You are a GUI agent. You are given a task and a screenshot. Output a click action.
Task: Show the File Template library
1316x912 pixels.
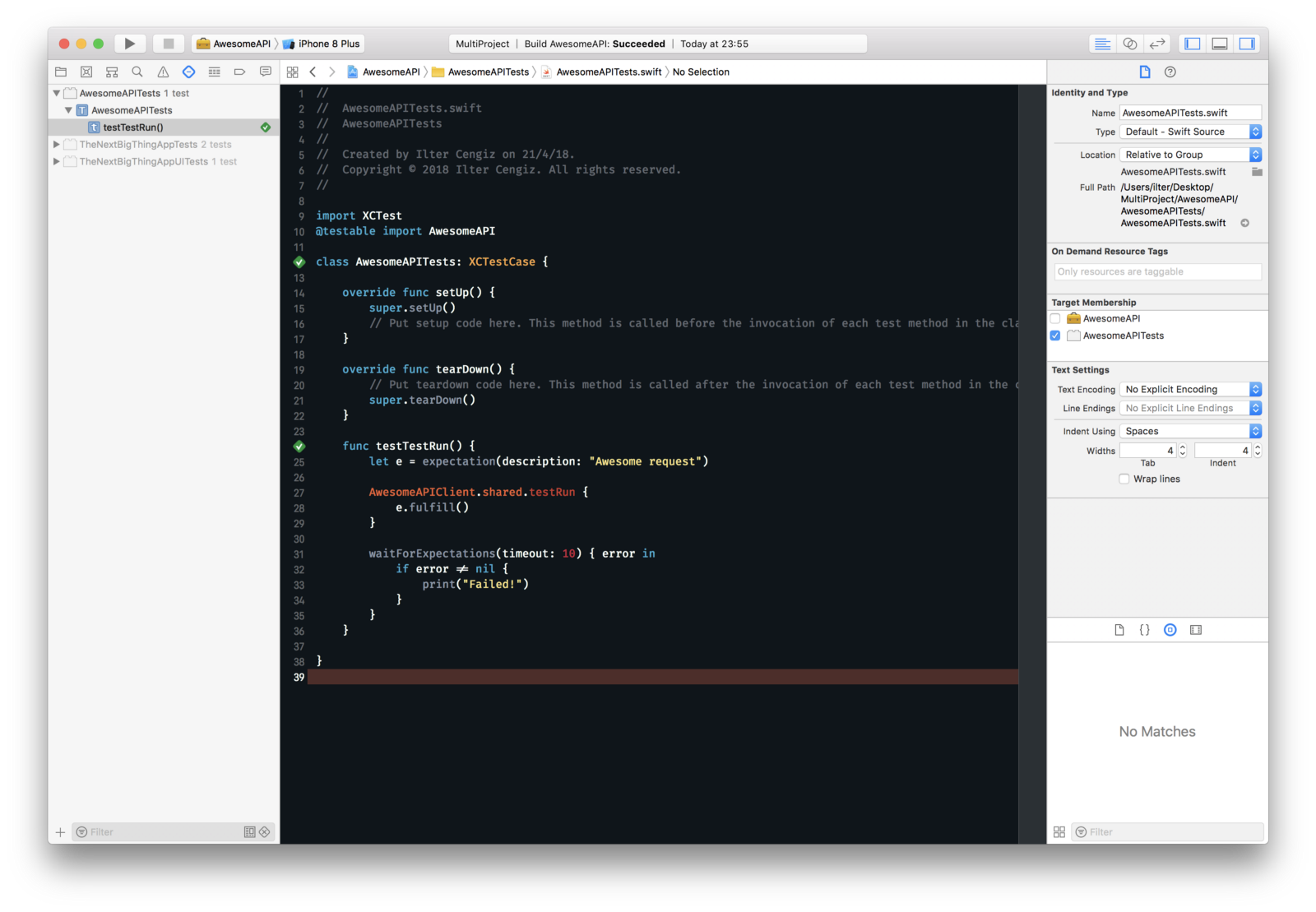(x=1119, y=630)
